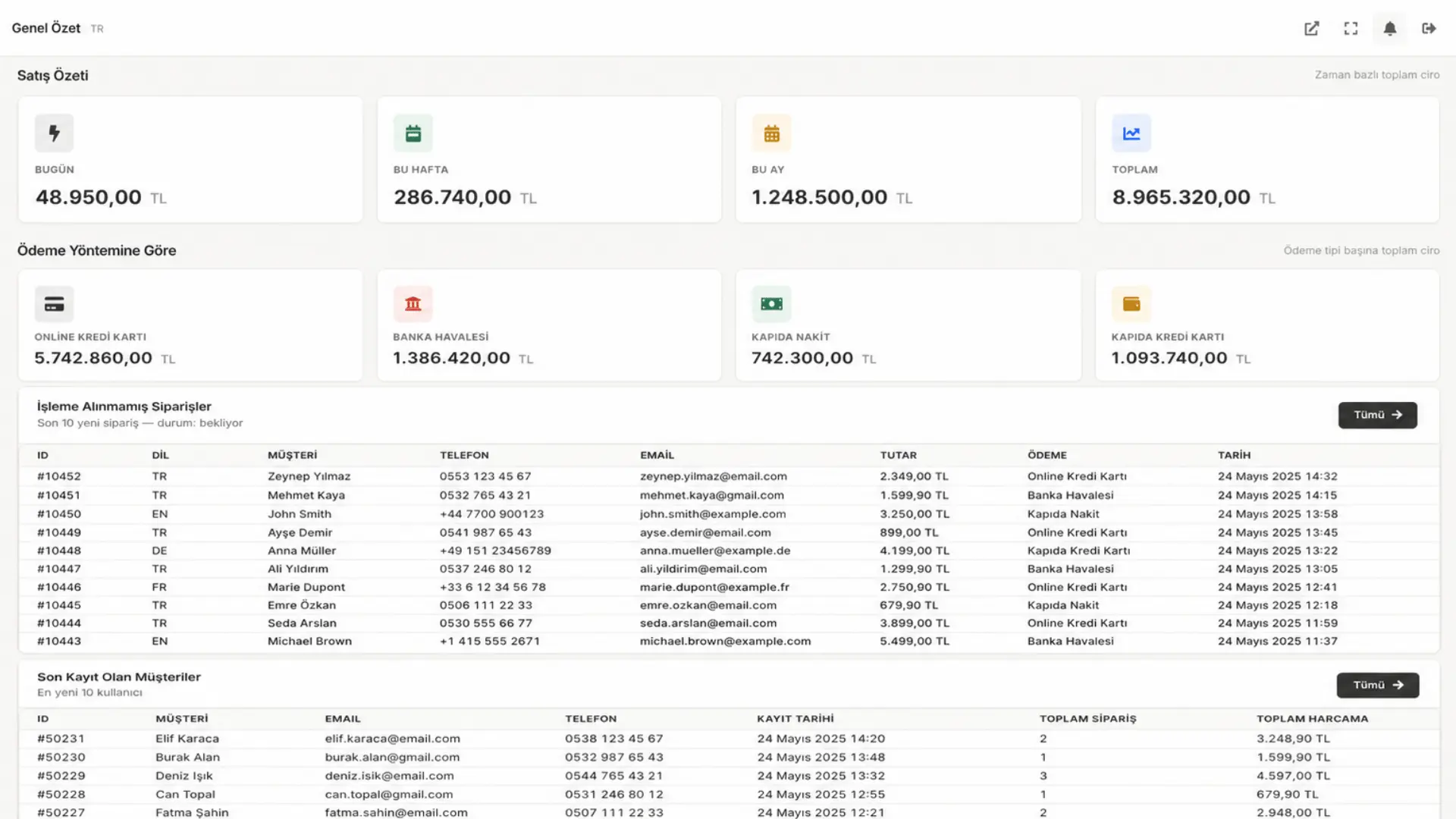This screenshot has height=819, width=1456.
Task: Click the TUTAR column header
Action: 899,455
